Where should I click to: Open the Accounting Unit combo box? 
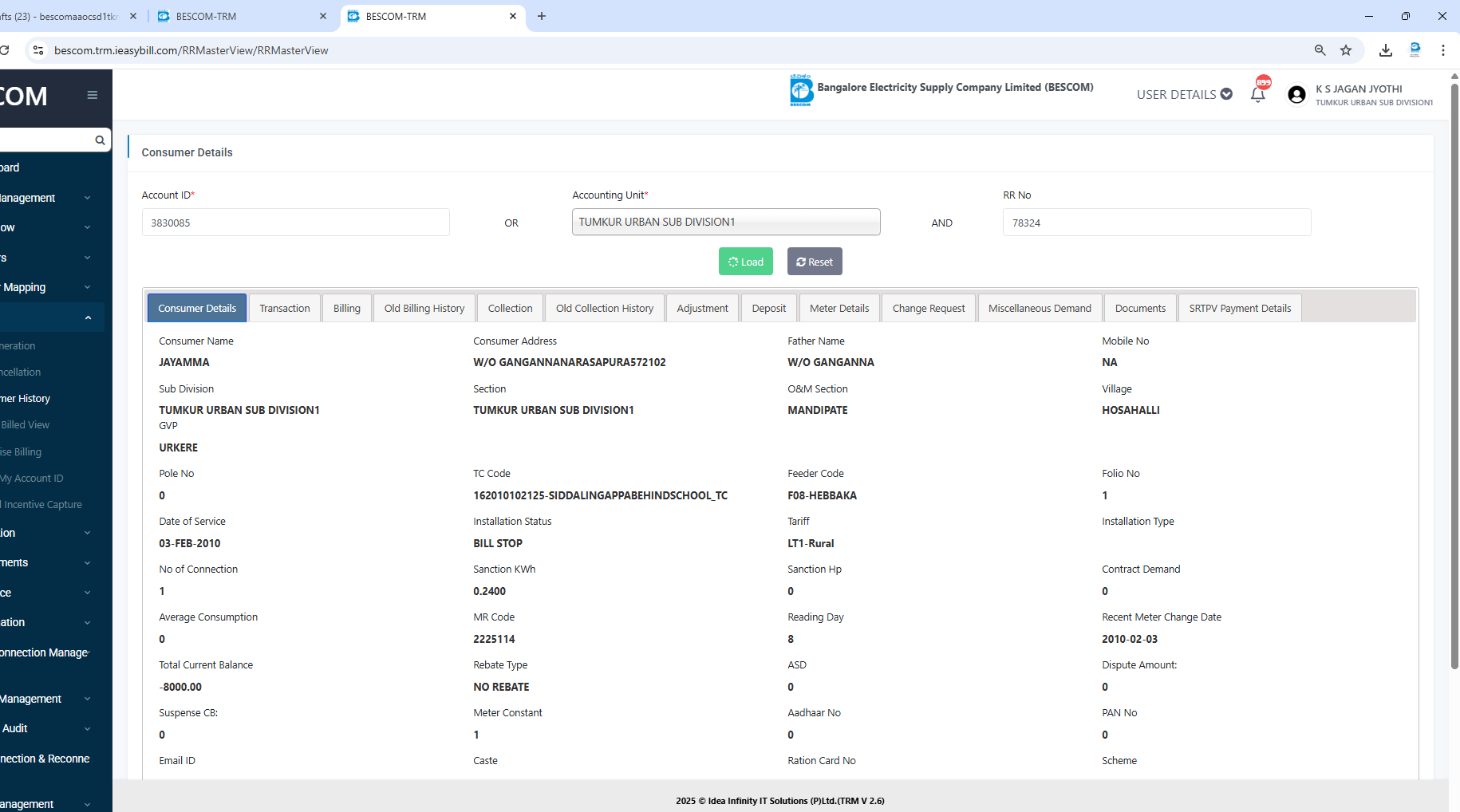click(x=725, y=222)
